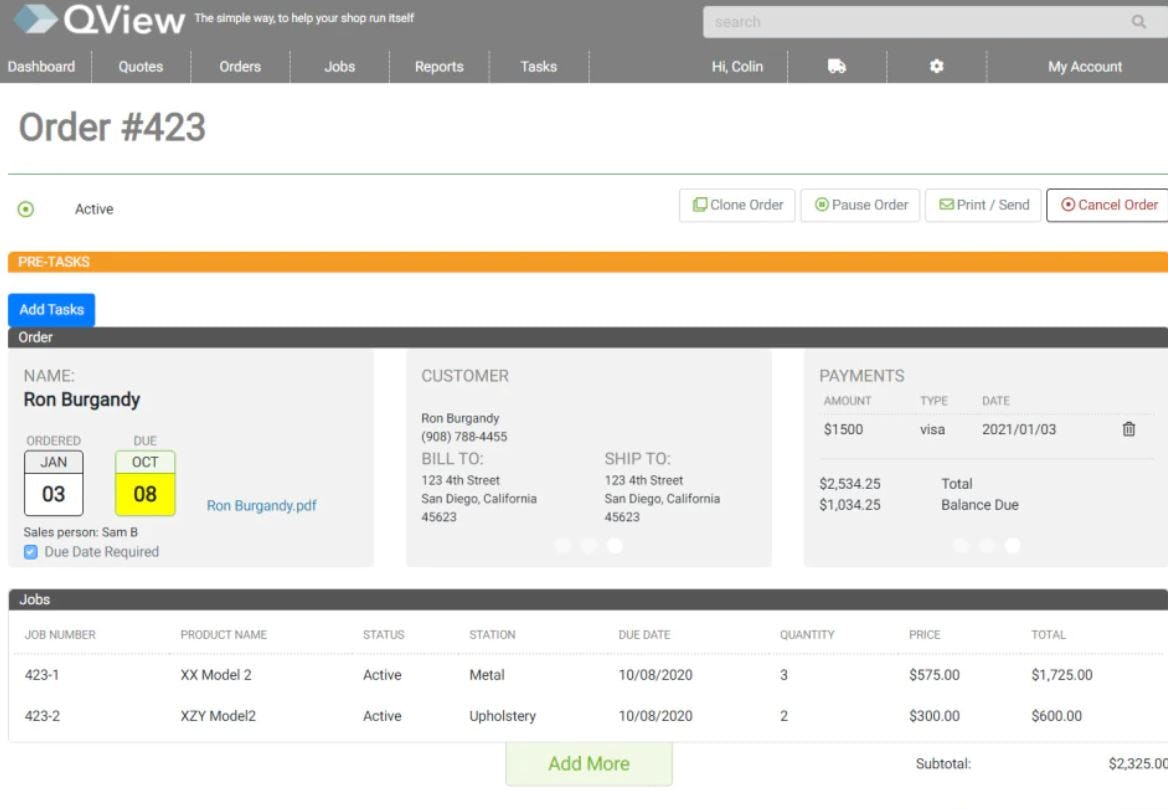1168x810 pixels.
Task: Open the Ron Burgandy.pdf attachment link
Action: pyautogui.click(x=261, y=505)
